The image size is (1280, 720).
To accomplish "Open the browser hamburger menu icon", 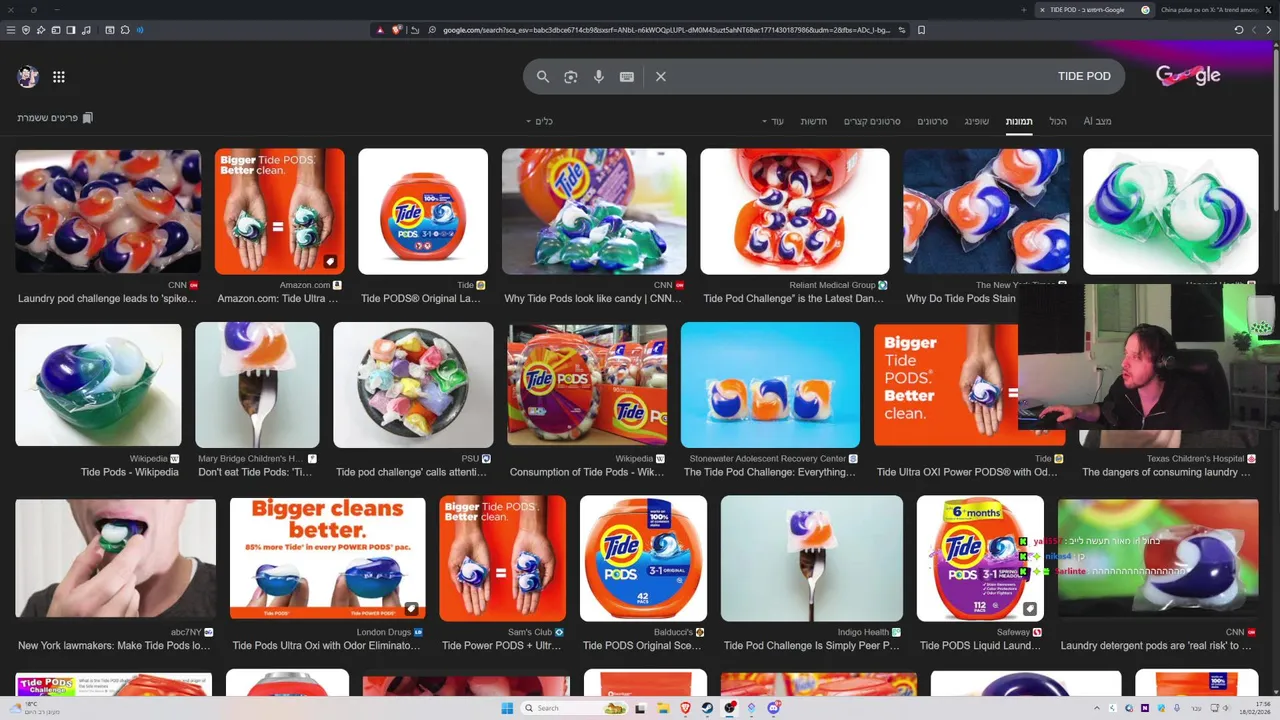I will coord(11,30).
